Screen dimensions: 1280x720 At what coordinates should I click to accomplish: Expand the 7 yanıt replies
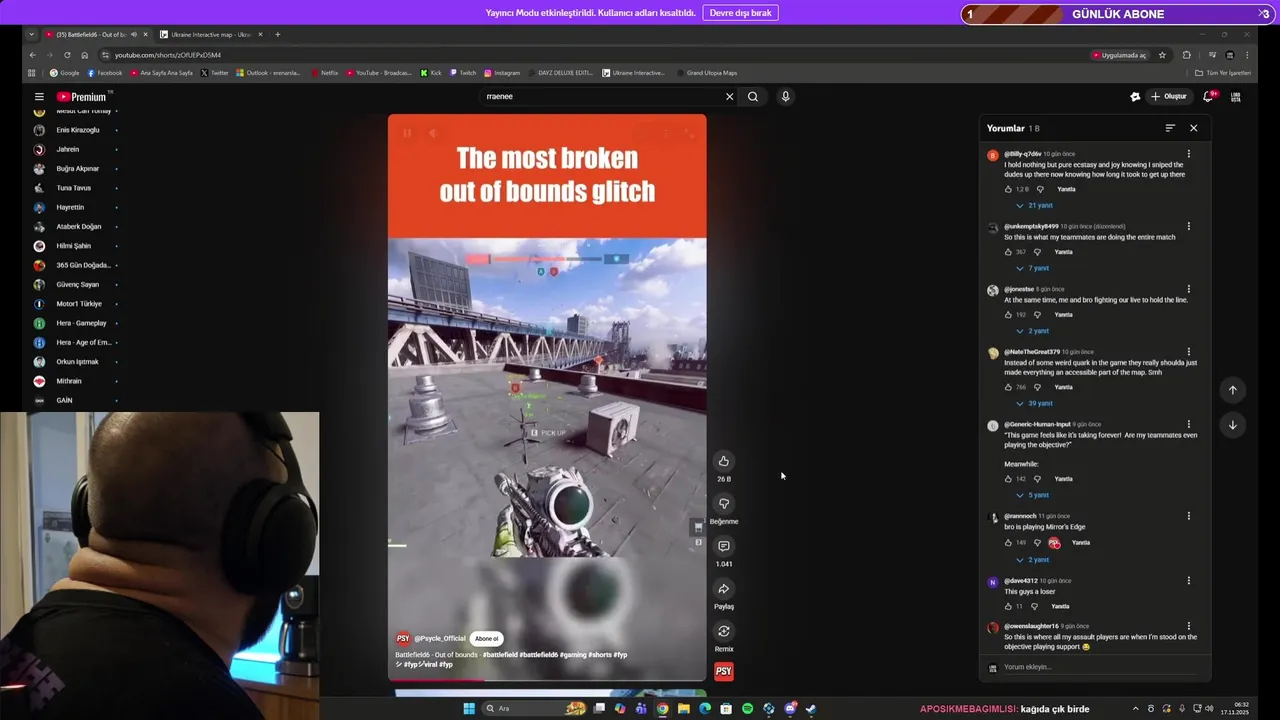click(1033, 268)
